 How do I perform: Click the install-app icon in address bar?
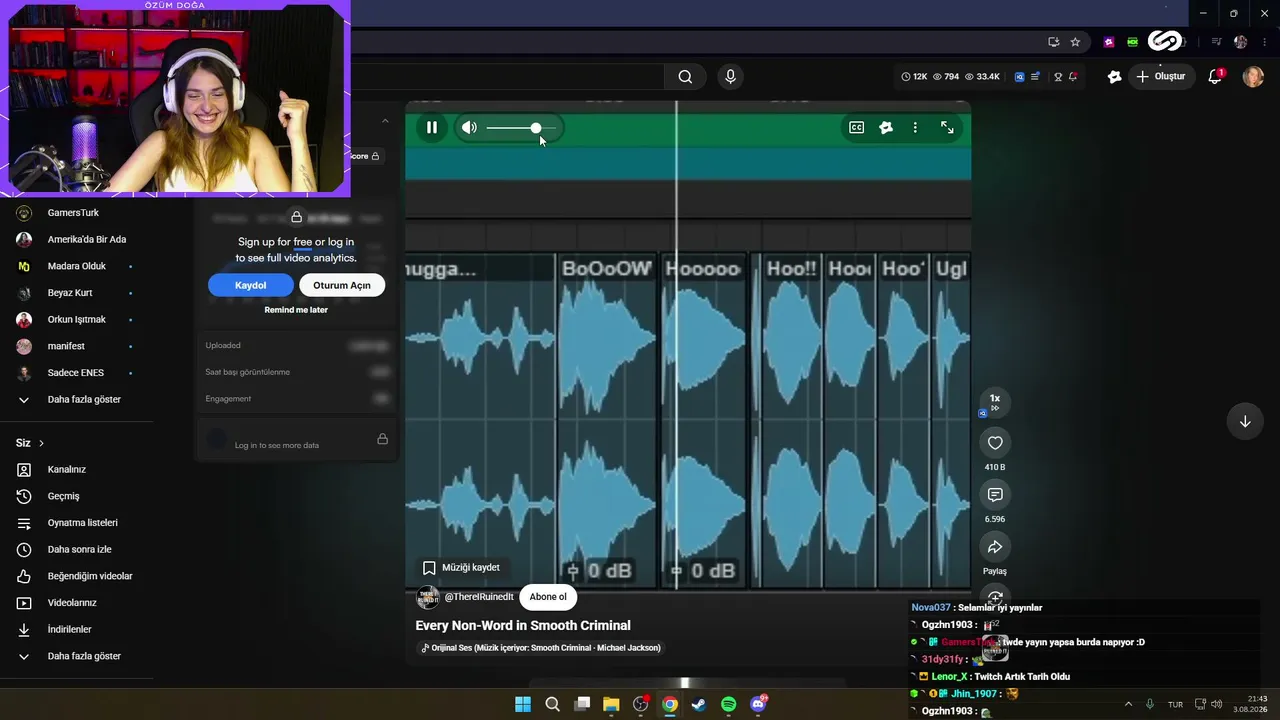[x=1053, y=42]
